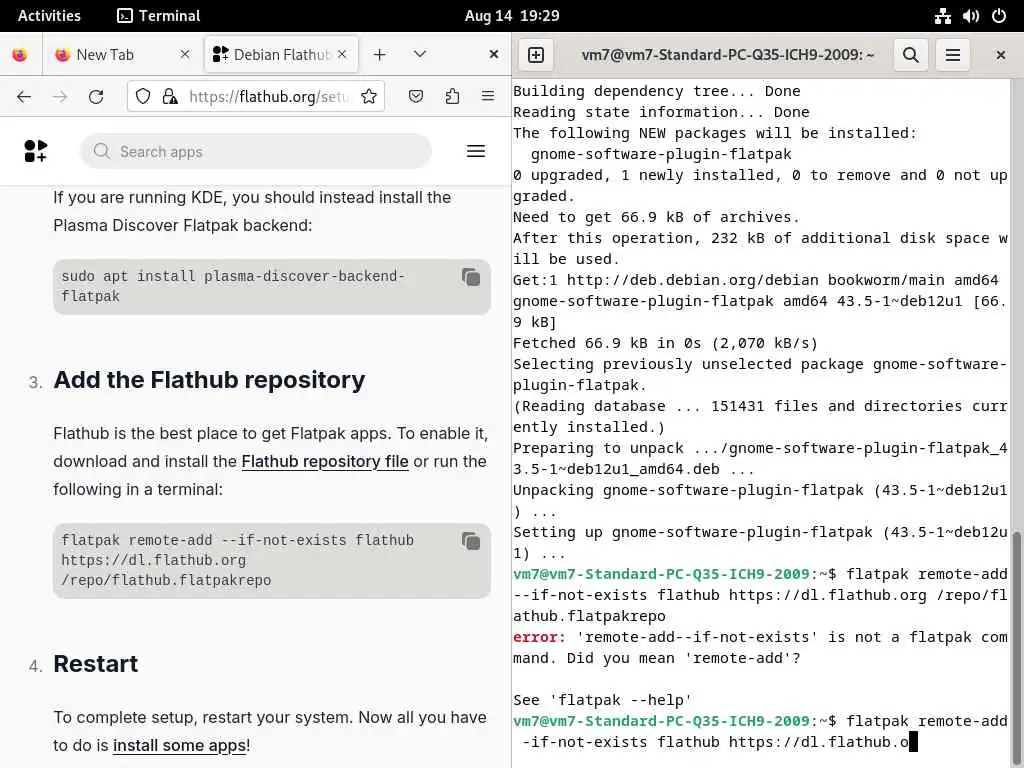Copy the plasma-discover-backend-flatpak command

coord(471,278)
